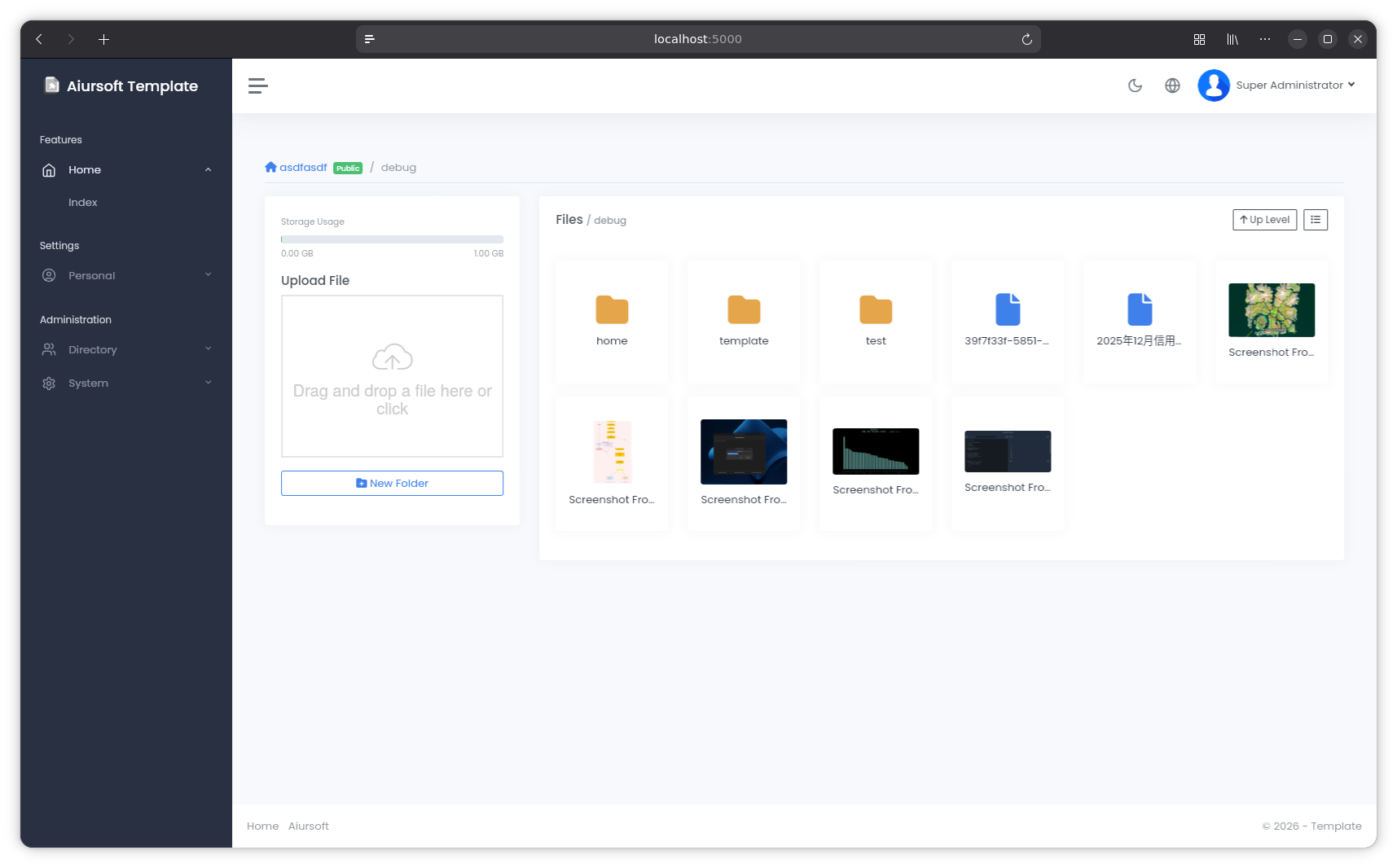Image resolution: width=1397 pixels, height=868 pixels.
Task: Open the language selector globe icon
Action: (1172, 85)
